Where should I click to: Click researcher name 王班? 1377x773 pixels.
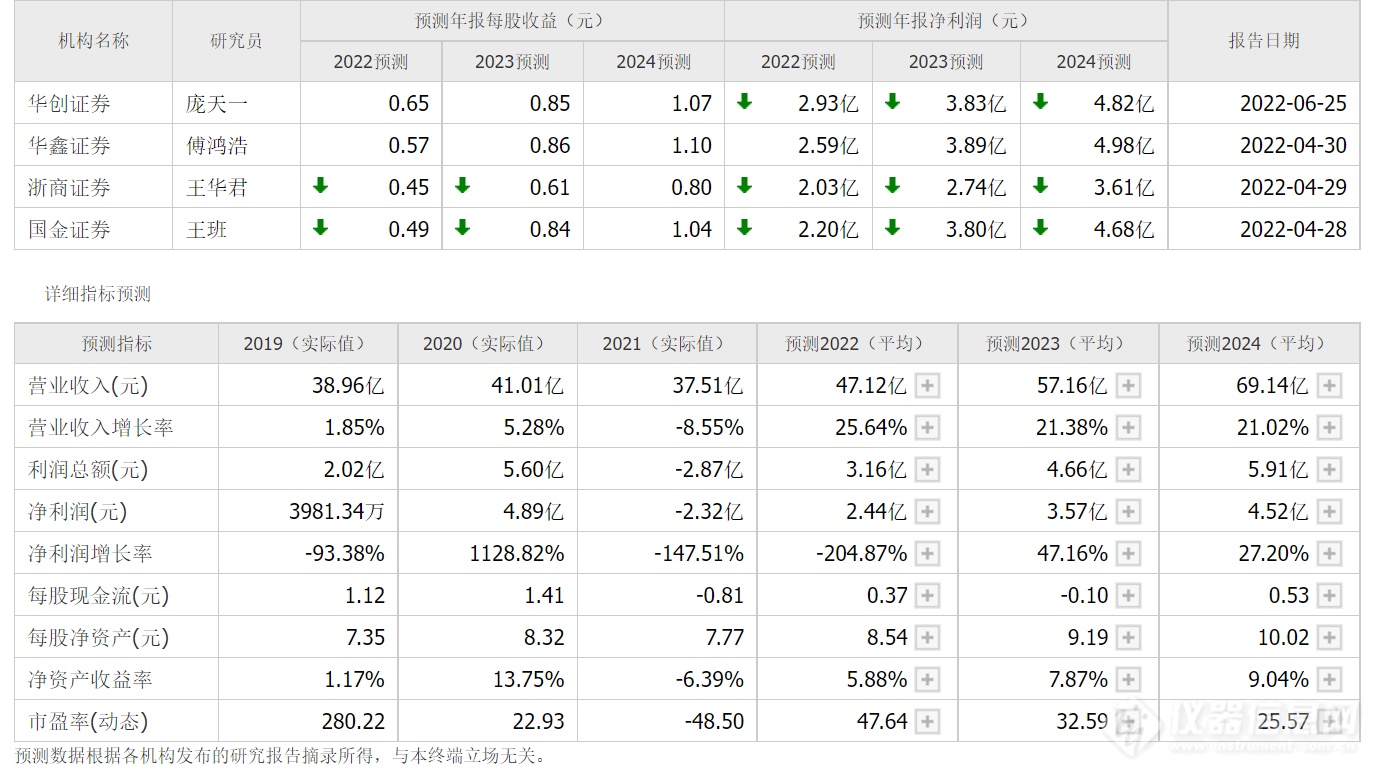[x=207, y=229]
